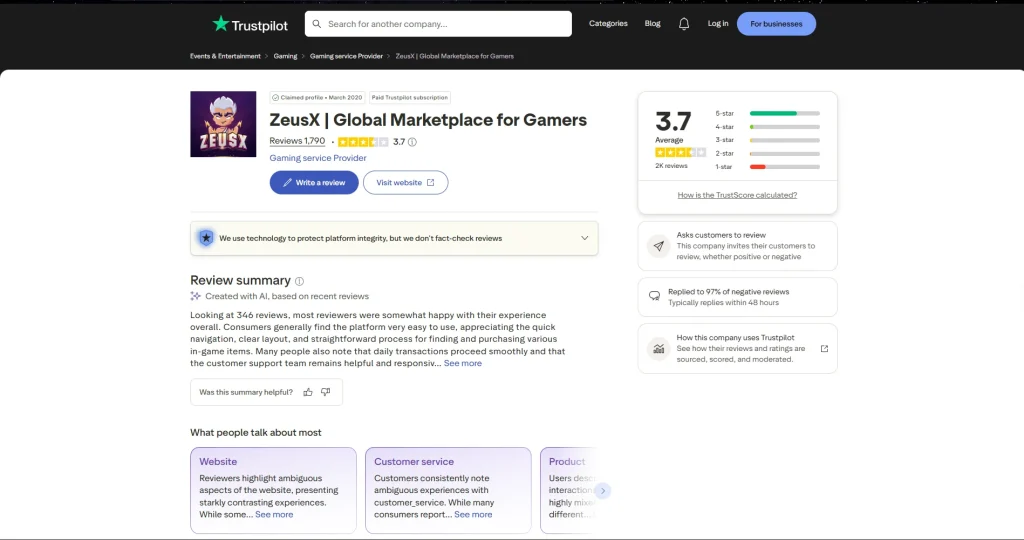Image resolution: width=1024 pixels, height=540 pixels.
Task: Open the Reviews 1,790 link
Action: tap(297, 141)
